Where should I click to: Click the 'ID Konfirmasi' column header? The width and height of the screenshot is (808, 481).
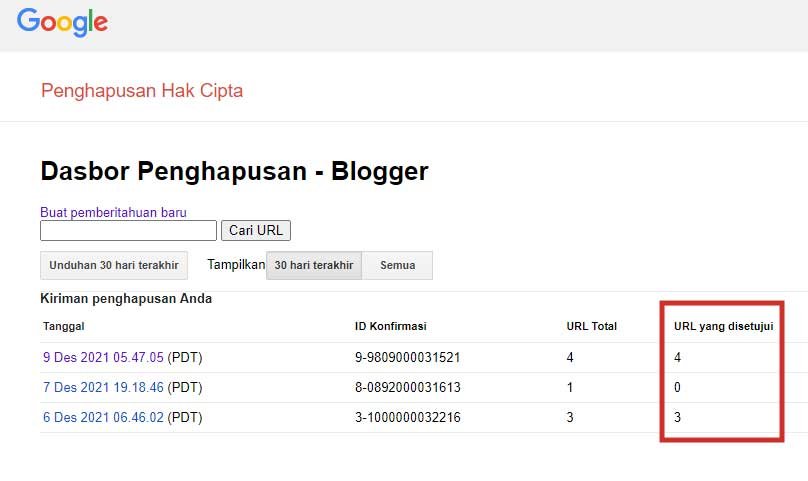coord(391,326)
